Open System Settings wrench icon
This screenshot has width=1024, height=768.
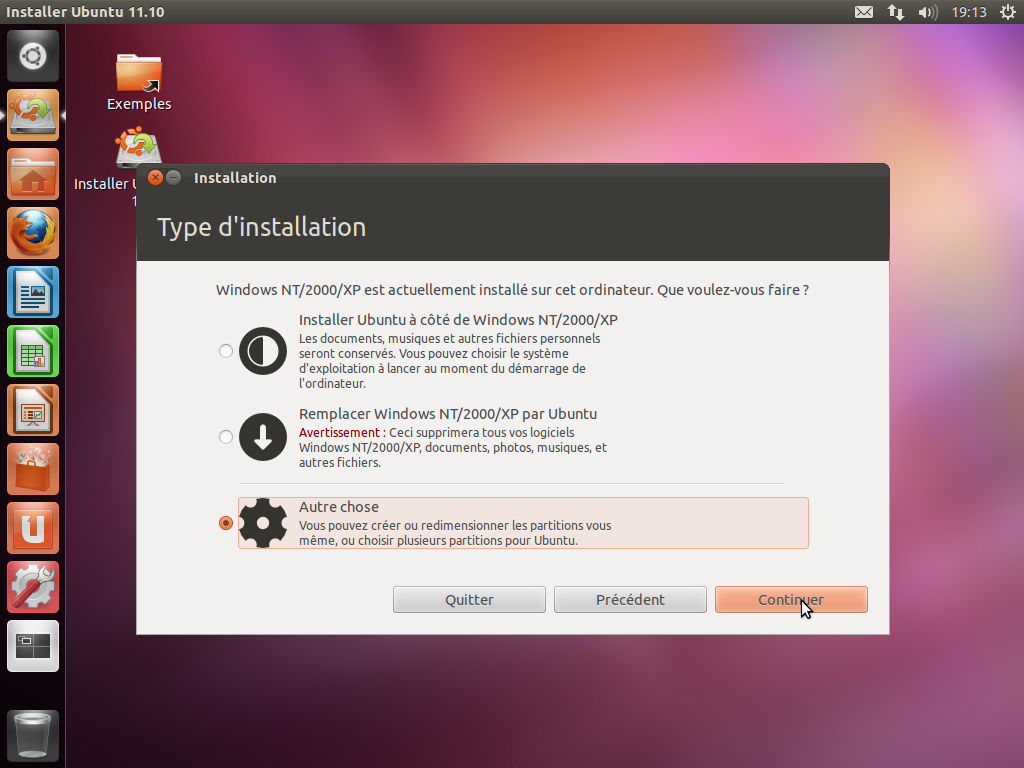[33, 587]
